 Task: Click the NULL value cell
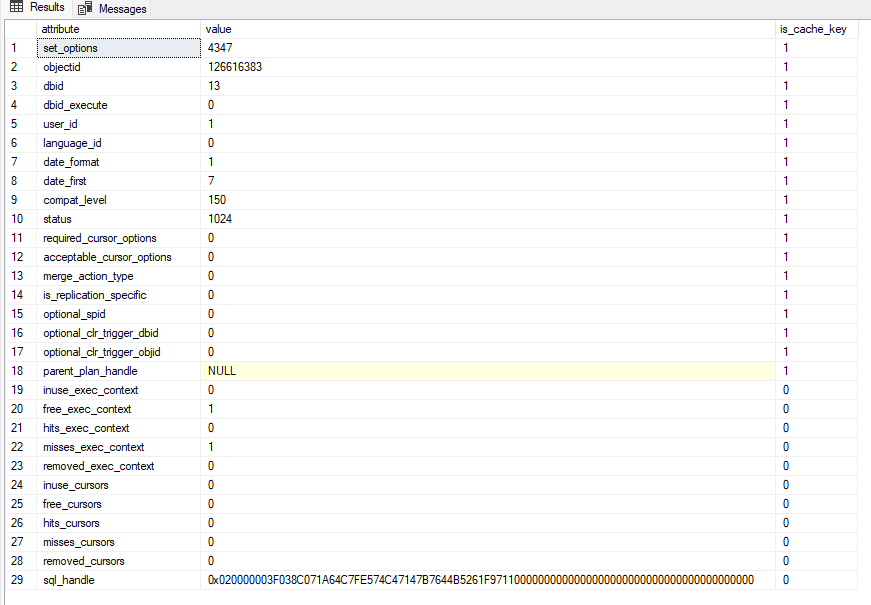(488, 371)
